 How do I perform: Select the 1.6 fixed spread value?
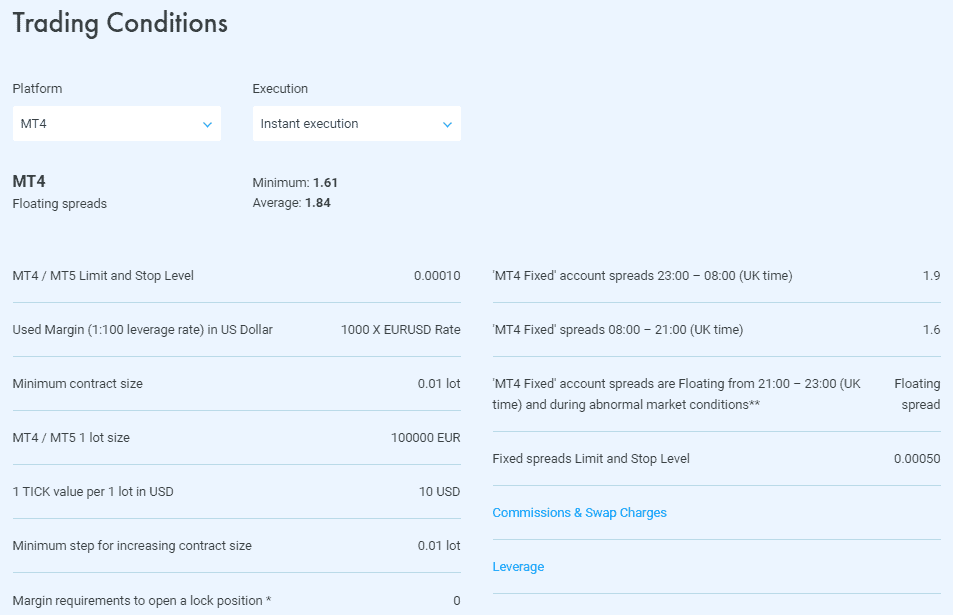click(931, 330)
